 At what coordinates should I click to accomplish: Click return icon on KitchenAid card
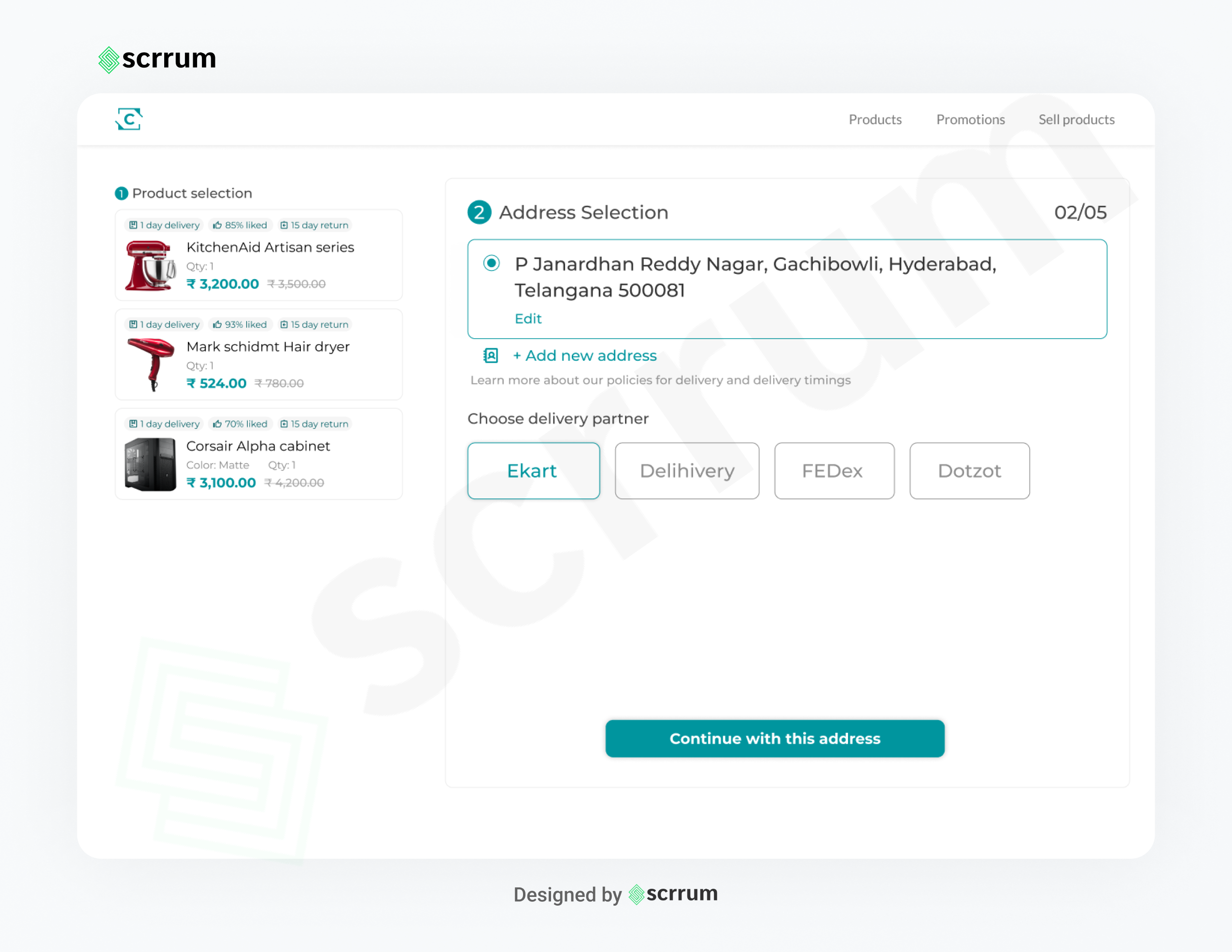284,225
